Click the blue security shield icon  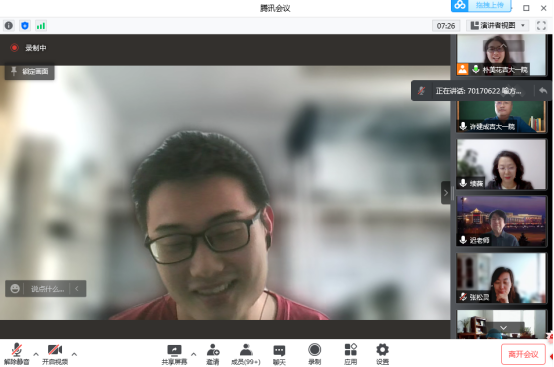25,25
